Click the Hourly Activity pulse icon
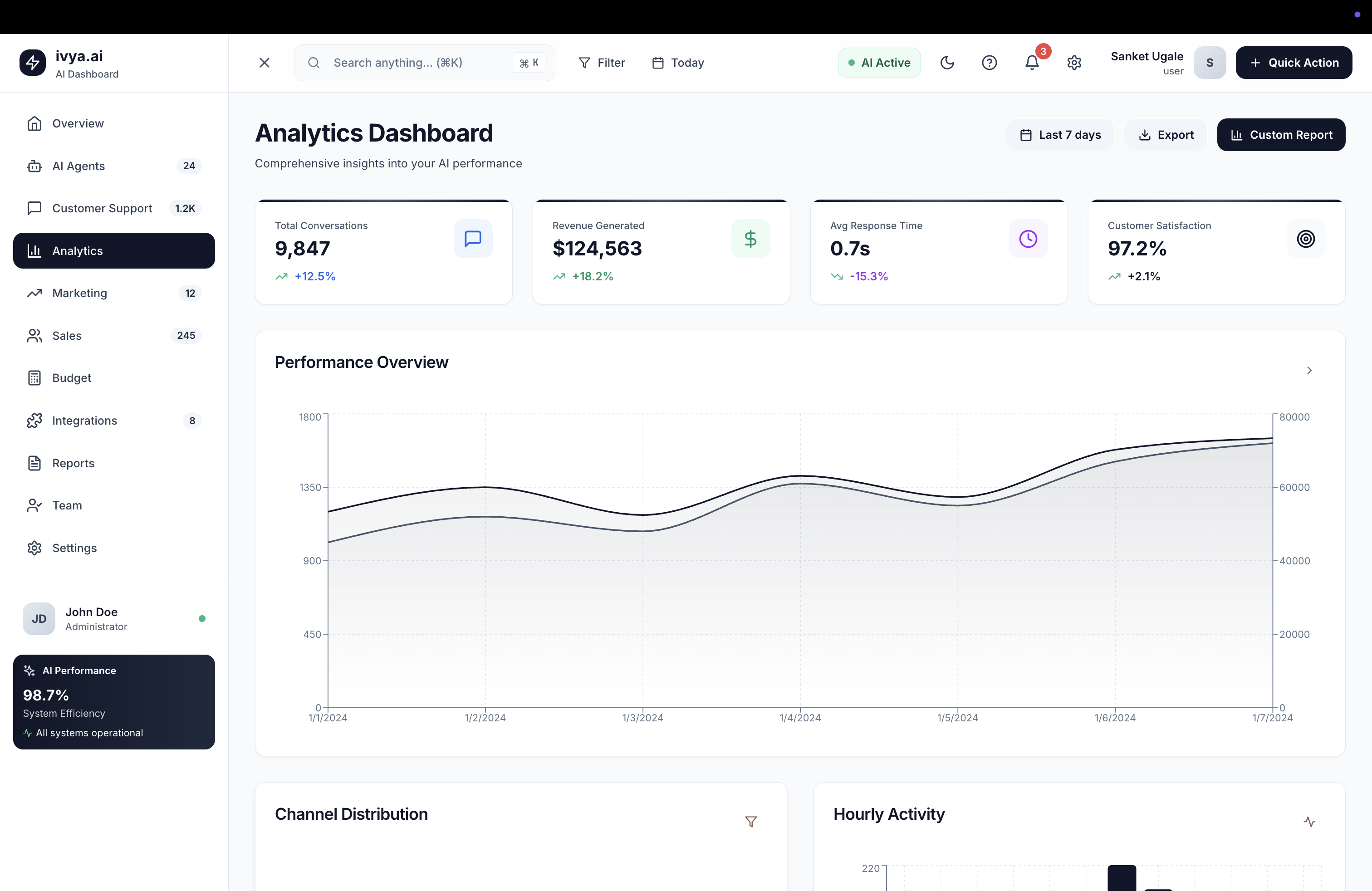Screen dimensions: 1372x891 click(1309, 822)
